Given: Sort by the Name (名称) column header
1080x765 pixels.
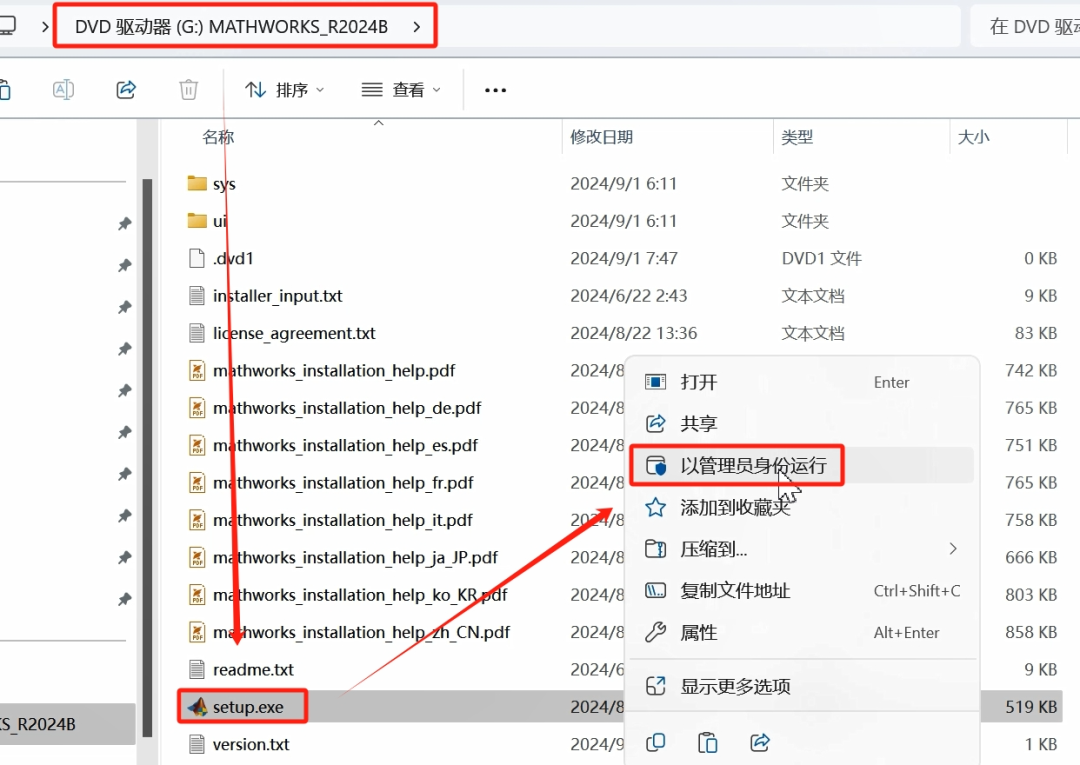Looking at the screenshot, I should 218,137.
